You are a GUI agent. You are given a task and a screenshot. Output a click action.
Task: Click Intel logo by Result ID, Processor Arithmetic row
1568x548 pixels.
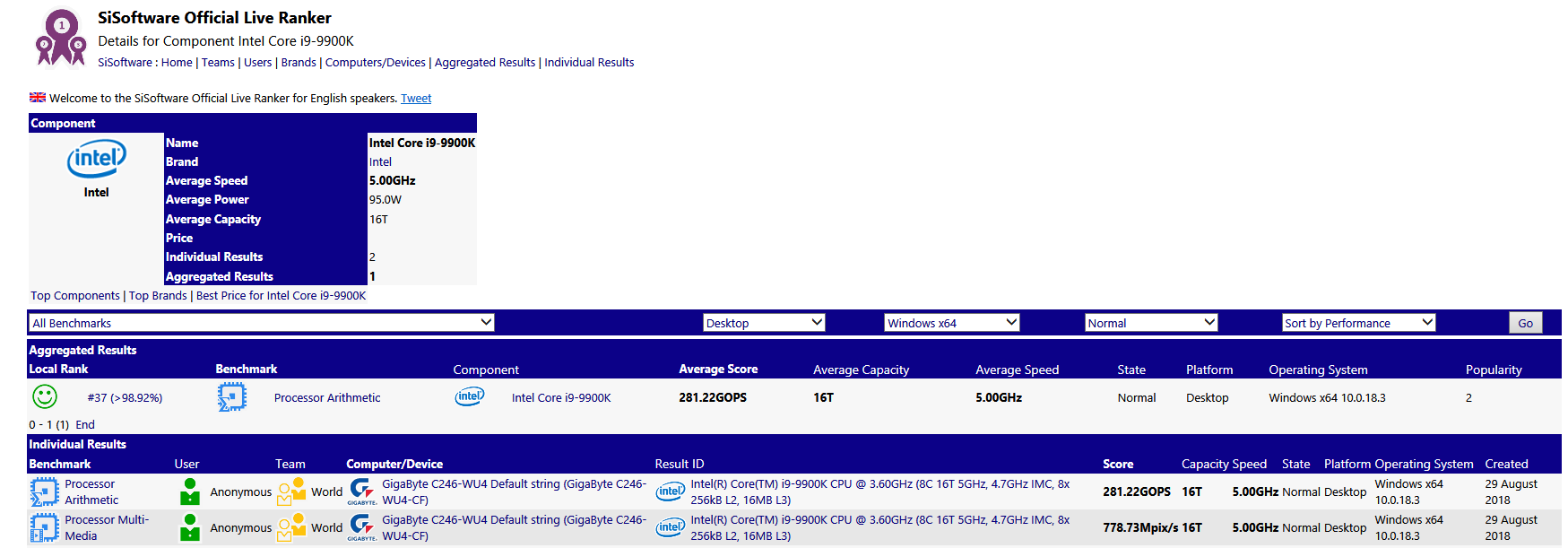tap(671, 491)
